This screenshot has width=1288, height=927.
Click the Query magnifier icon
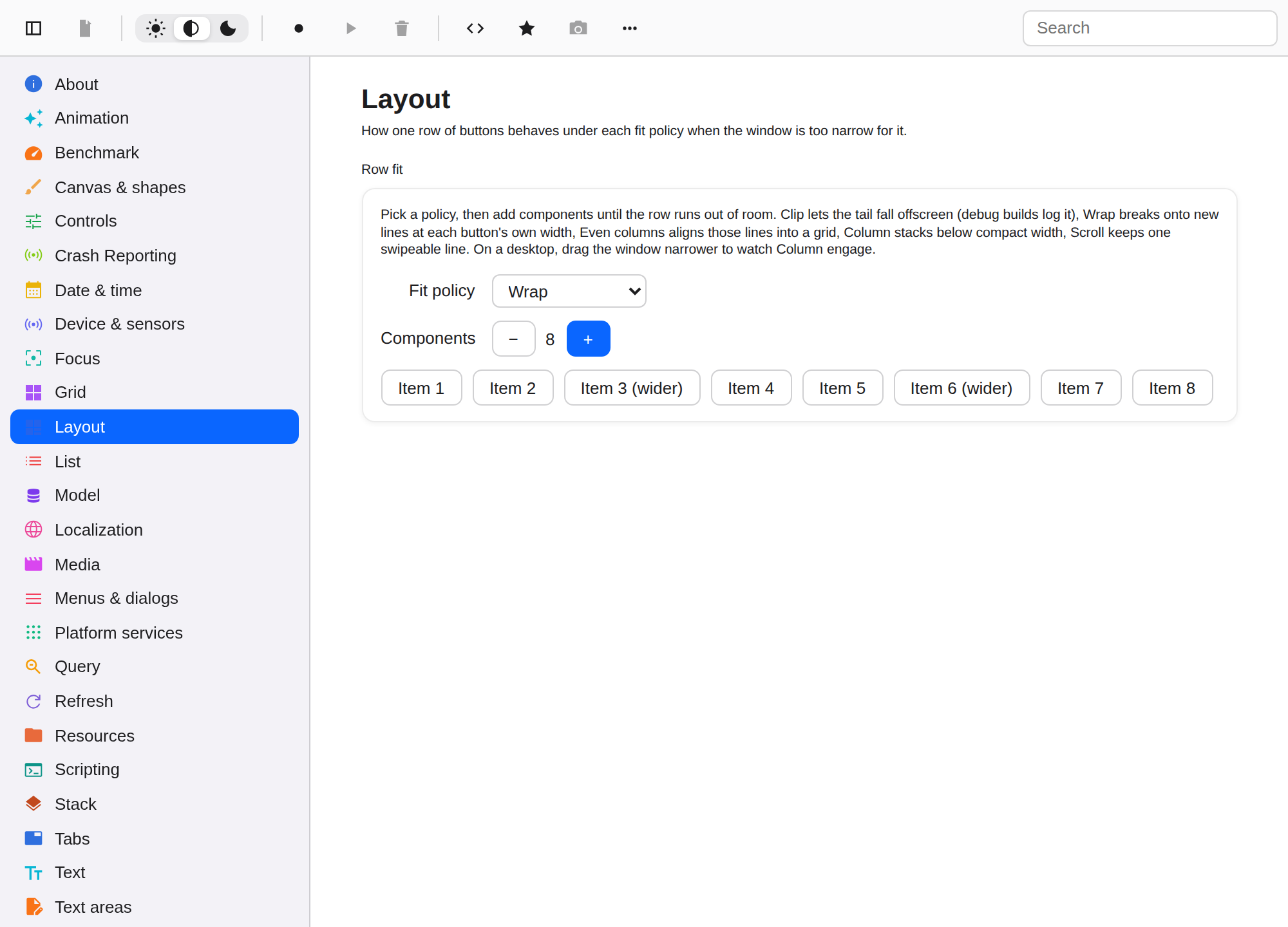point(33,667)
